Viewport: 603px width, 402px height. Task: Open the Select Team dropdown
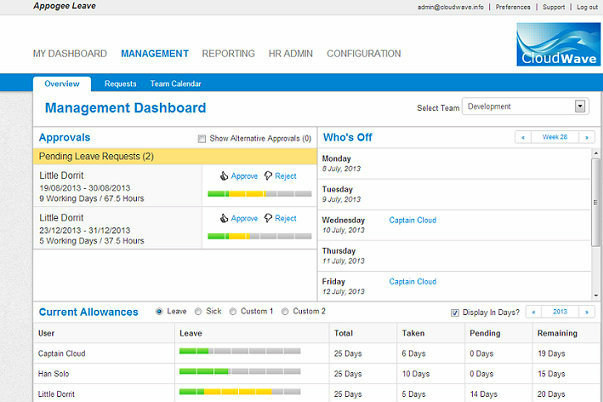(525, 107)
